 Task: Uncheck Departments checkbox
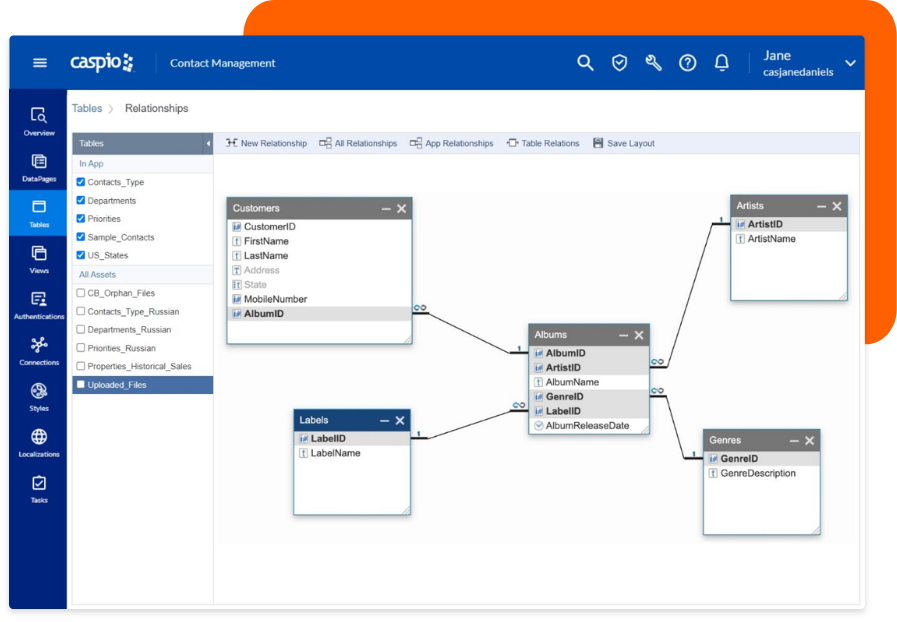pos(81,200)
